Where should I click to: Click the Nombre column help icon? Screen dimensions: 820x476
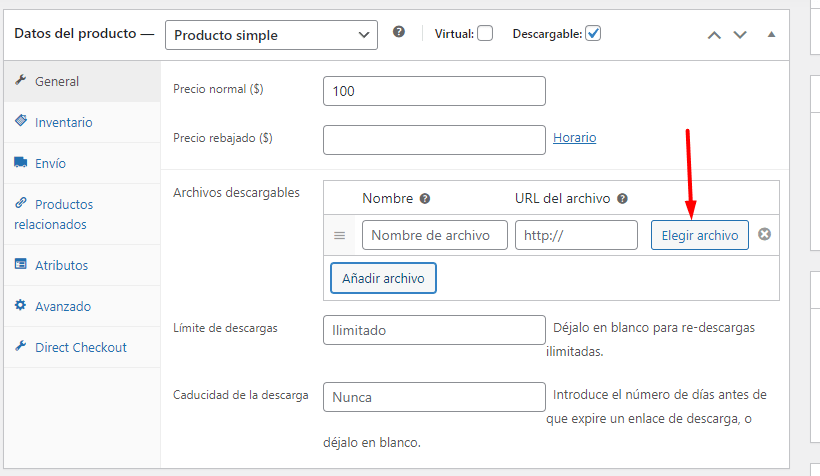tap(425, 199)
